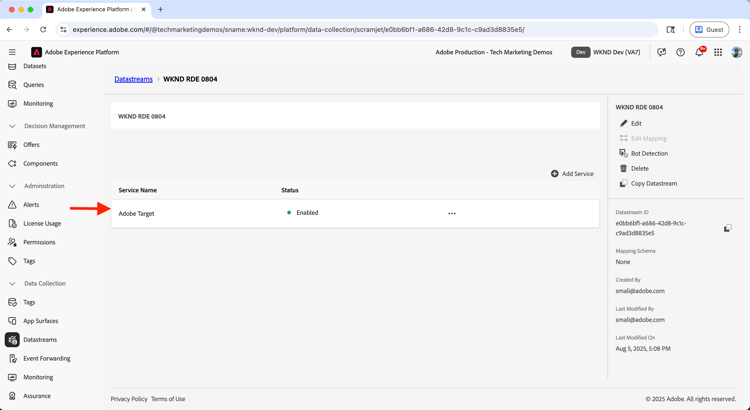Open the License Usage icon

tap(12, 223)
